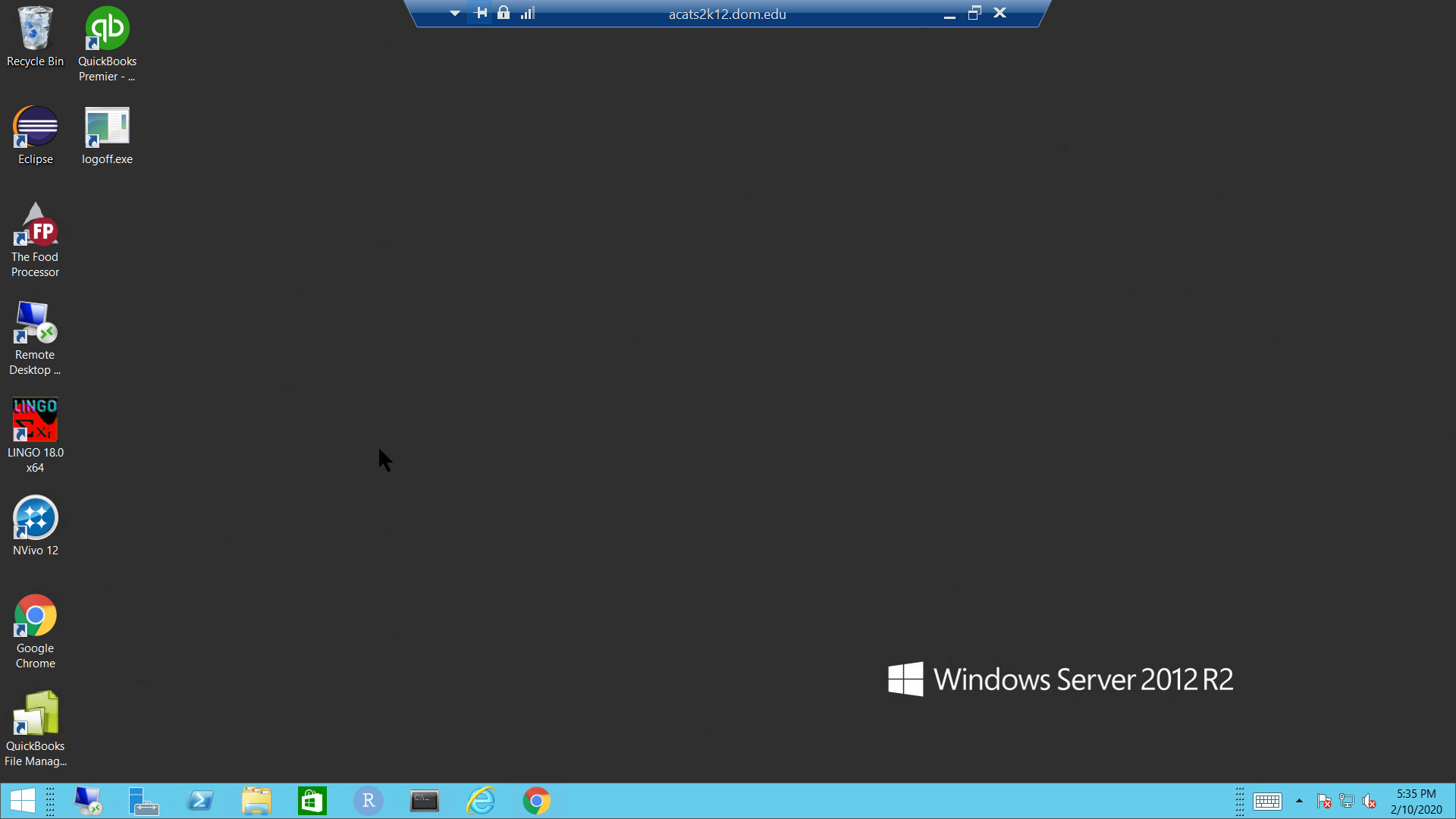Show hidden system tray icons
Viewport: 1456px width, 819px height.
tap(1299, 801)
